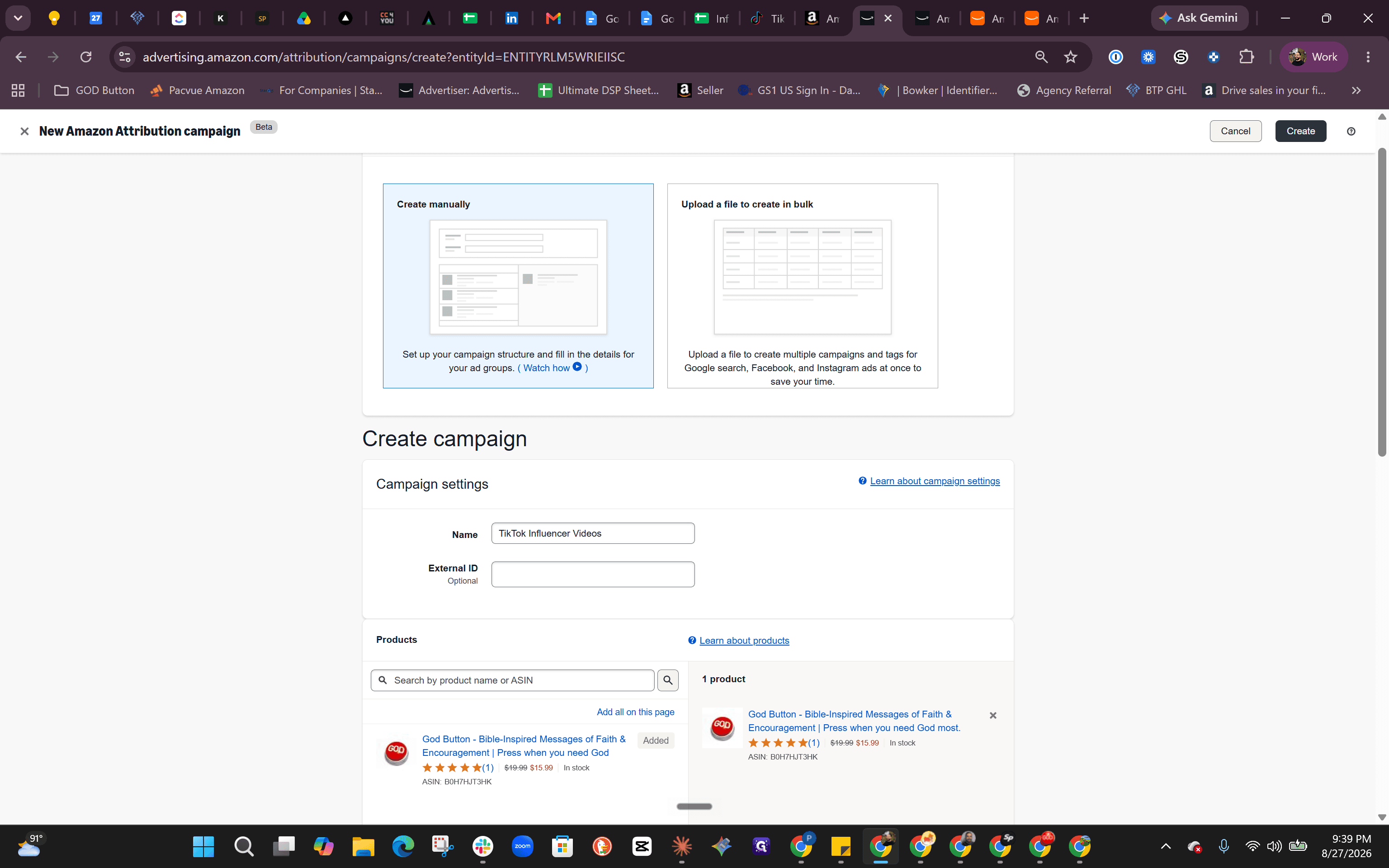Switch to the Gmail tab
Screen dimensions: 1389x868
pyautogui.click(x=553, y=19)
